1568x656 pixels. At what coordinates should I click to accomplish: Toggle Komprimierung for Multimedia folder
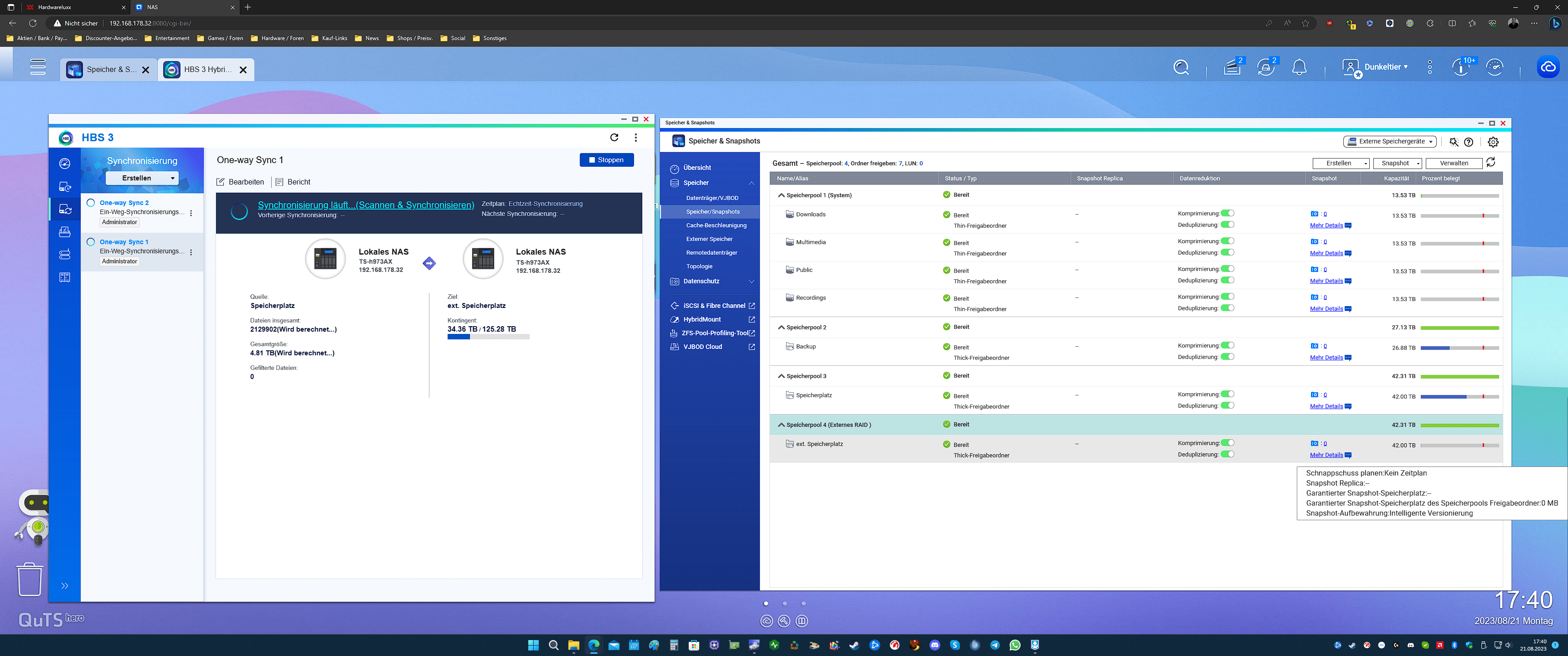[1228, 241]
